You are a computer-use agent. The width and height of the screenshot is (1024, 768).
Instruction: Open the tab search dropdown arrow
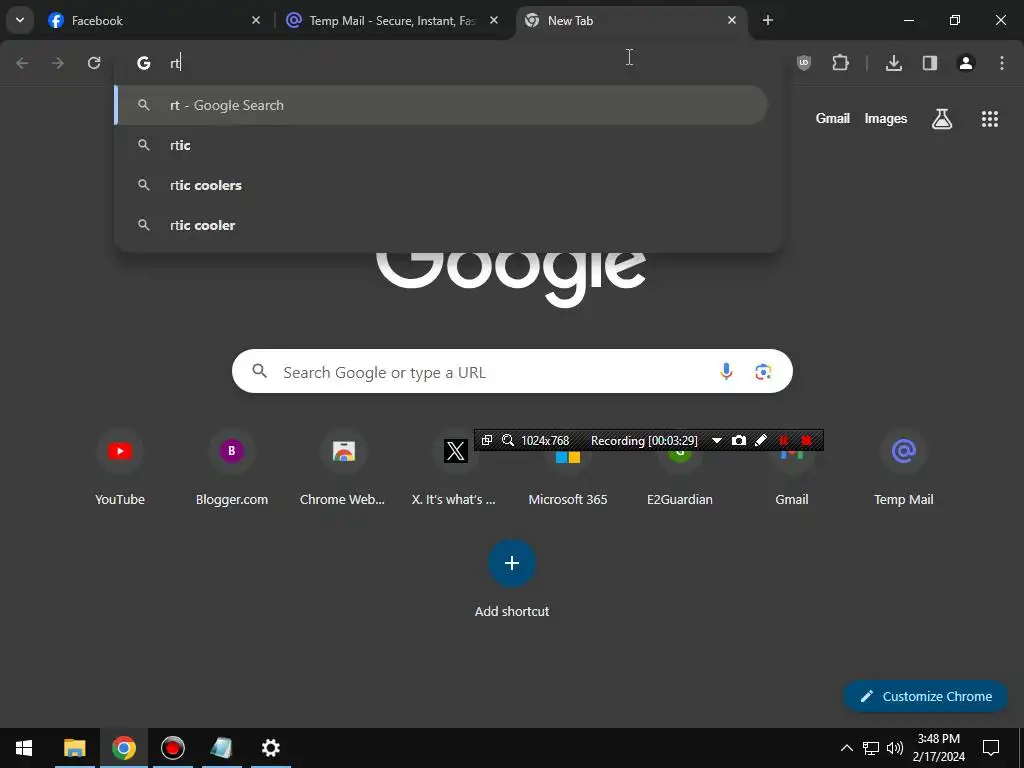pyautogui.click(x=20, y=20)
